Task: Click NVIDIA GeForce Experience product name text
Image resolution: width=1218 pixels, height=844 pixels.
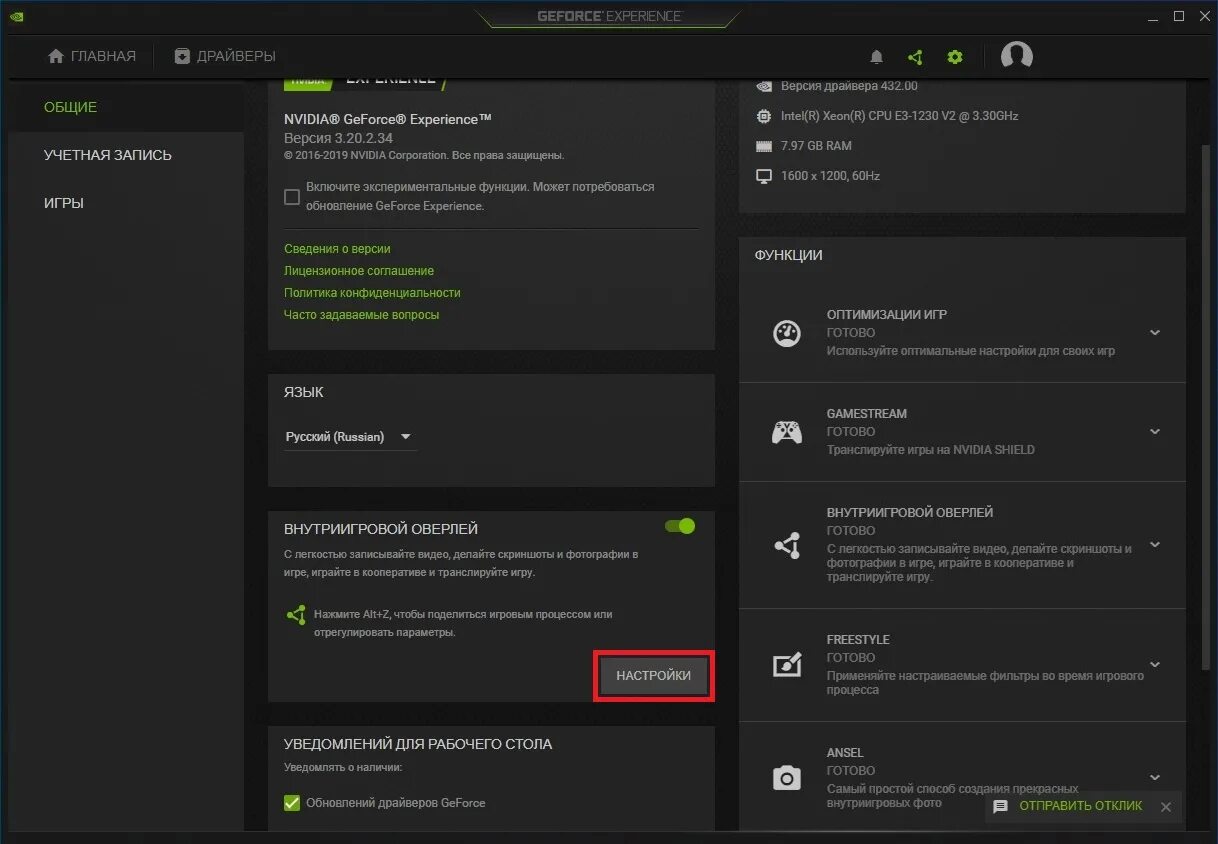Action: coord(388,119)
